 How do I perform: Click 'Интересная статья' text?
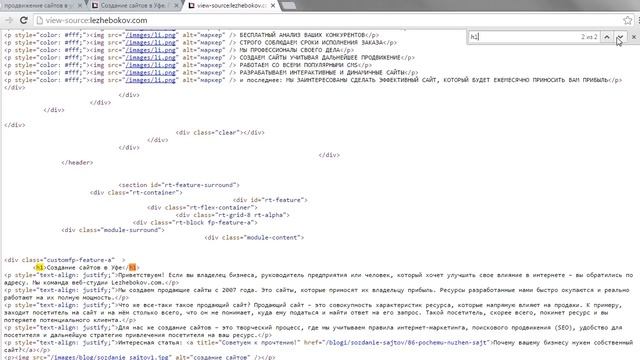coord(149,342)
